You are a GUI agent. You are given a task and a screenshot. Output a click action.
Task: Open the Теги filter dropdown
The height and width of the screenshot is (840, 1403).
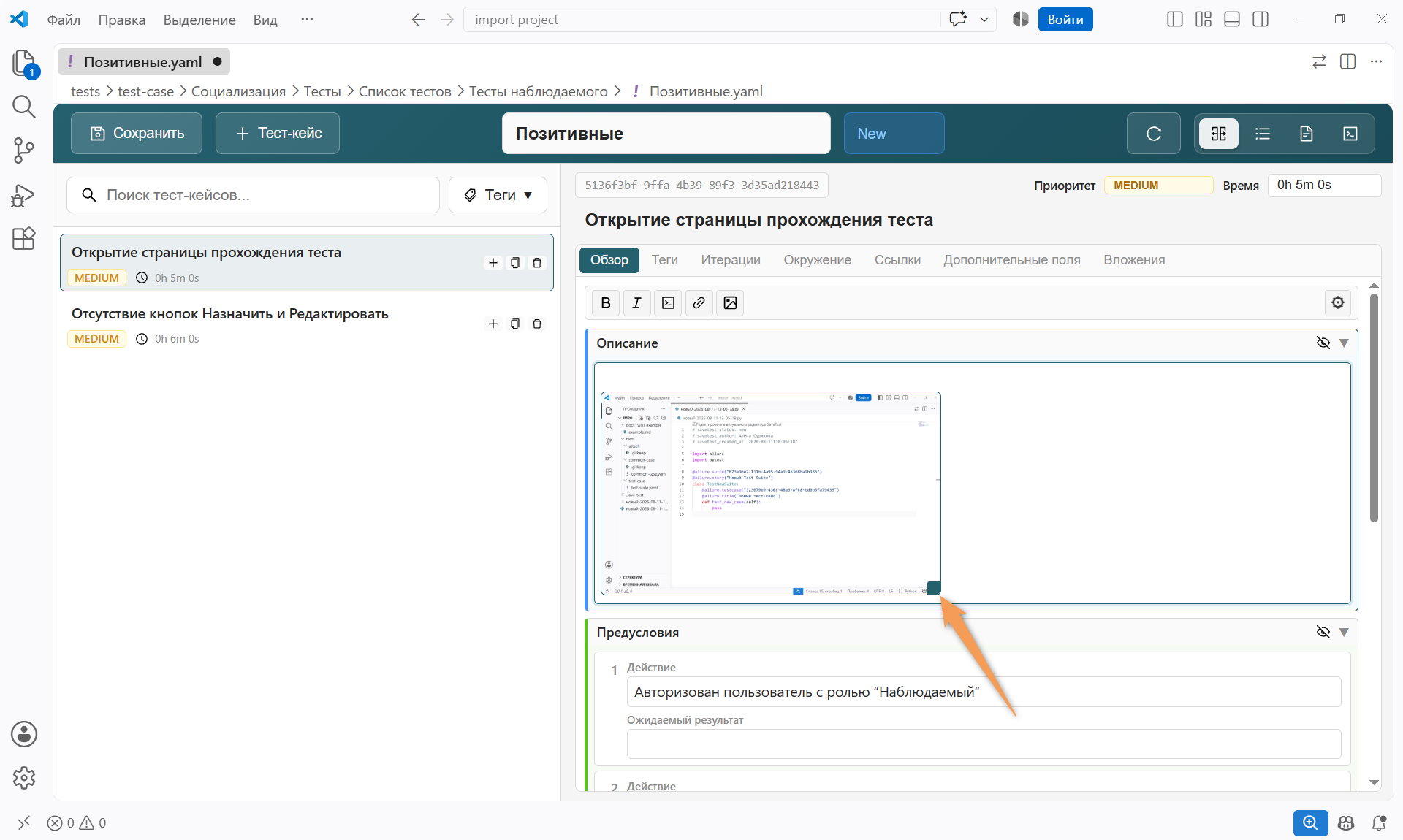(498, 195)
